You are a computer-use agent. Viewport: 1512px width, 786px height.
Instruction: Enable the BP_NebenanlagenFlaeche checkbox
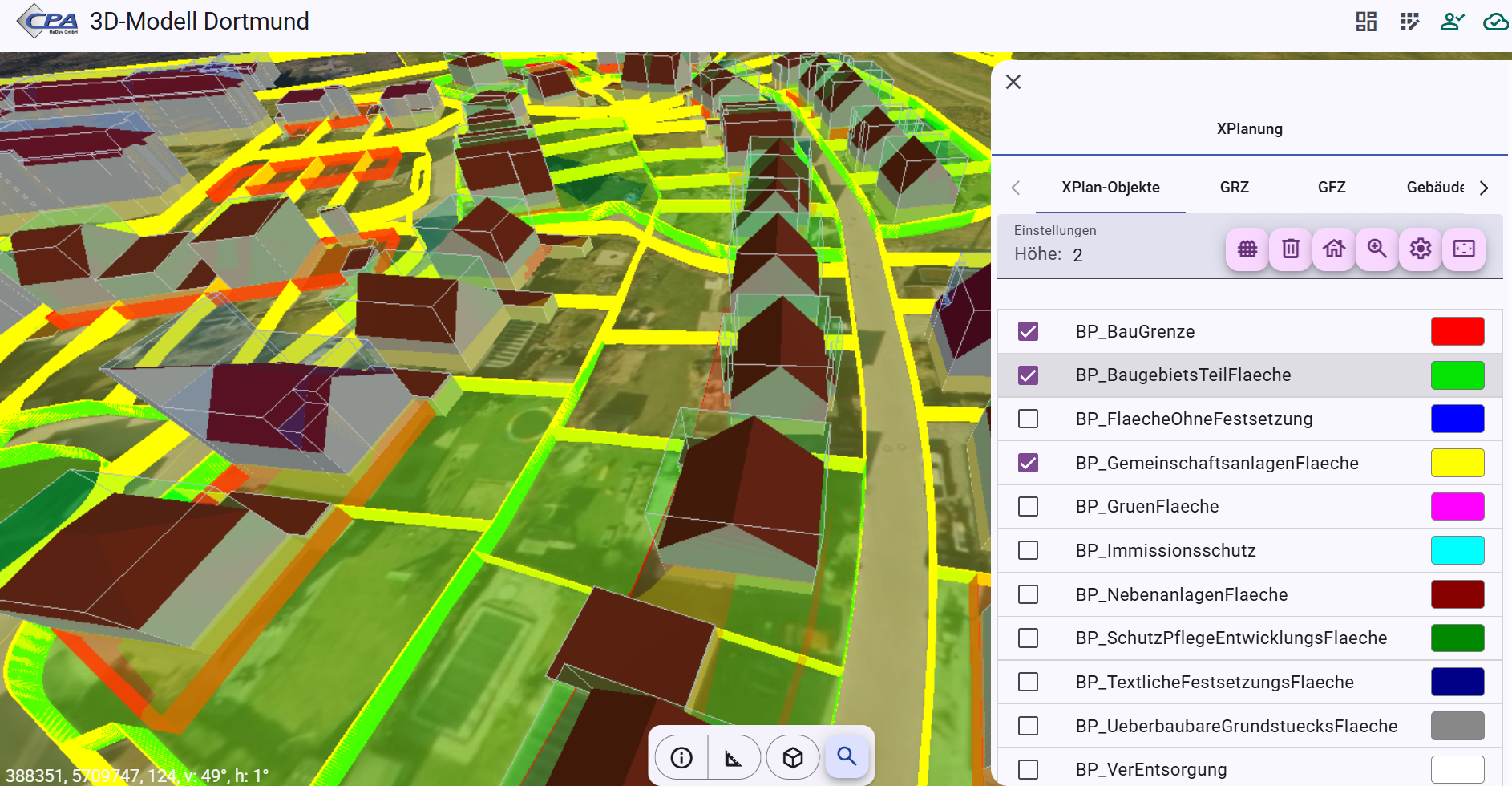click(x=1028, y=594)
